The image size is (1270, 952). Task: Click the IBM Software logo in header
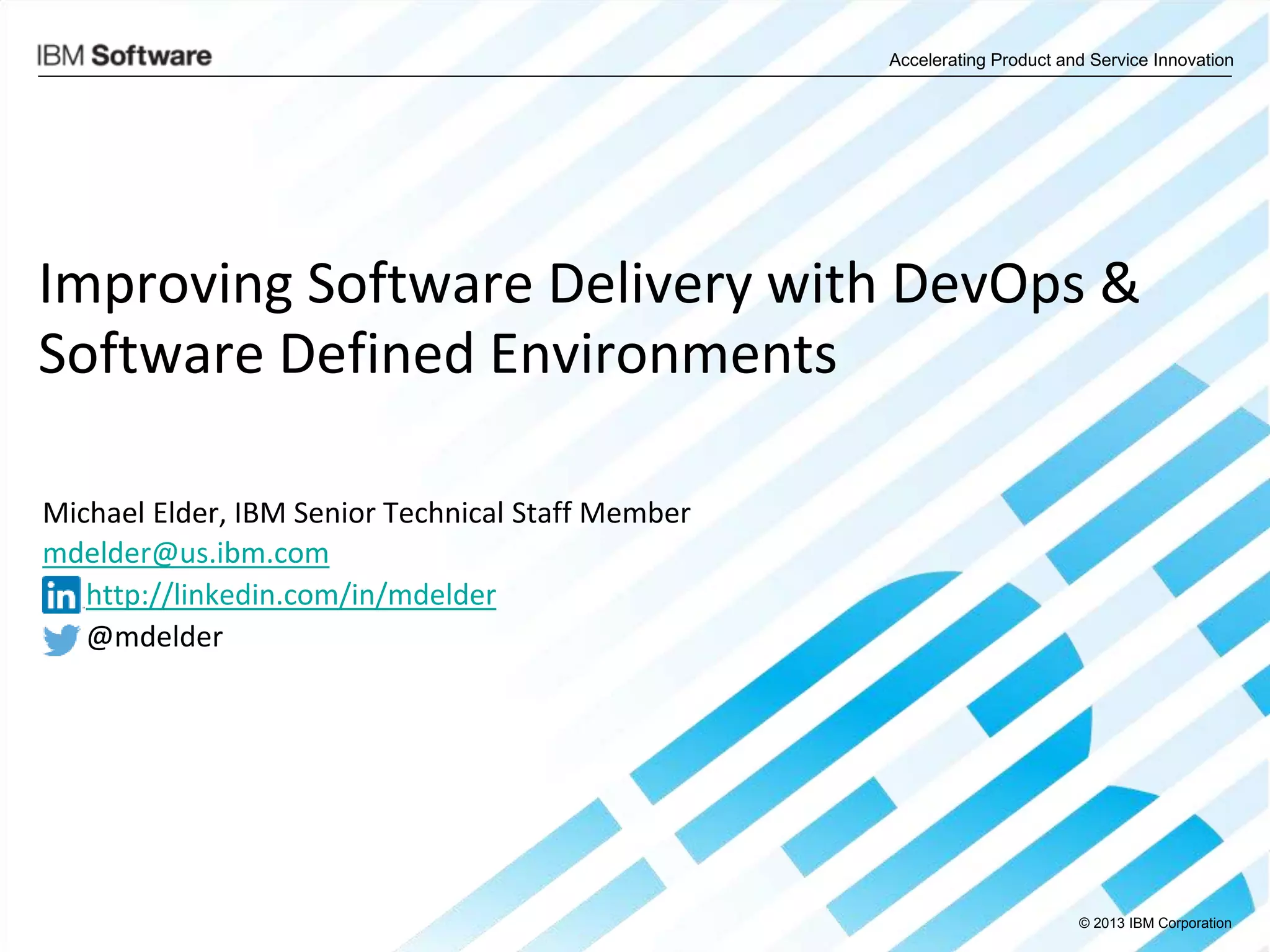[124, 56]
